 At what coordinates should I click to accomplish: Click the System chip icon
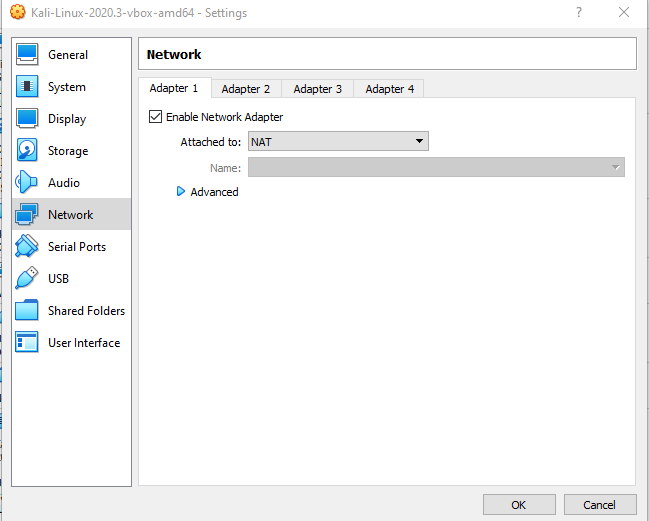pyautogui.click(x=27, y=86)
